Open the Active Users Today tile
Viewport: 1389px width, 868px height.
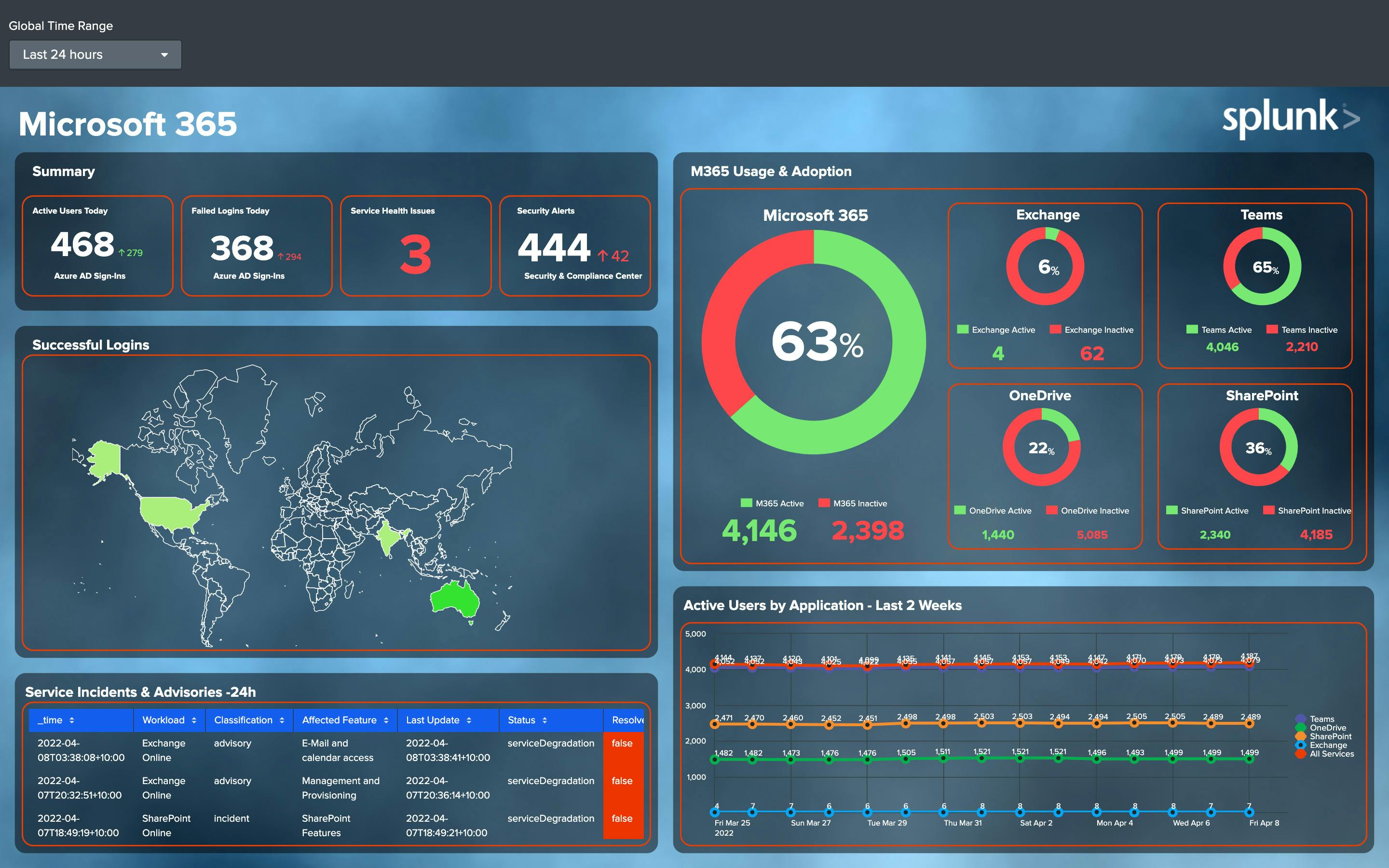point(97,246)
